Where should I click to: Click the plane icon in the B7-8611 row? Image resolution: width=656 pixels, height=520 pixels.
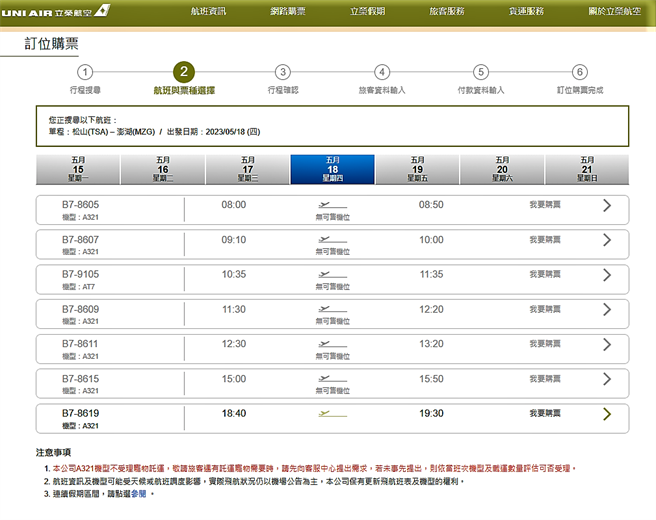pyautogui.click(x=333, y=344)
